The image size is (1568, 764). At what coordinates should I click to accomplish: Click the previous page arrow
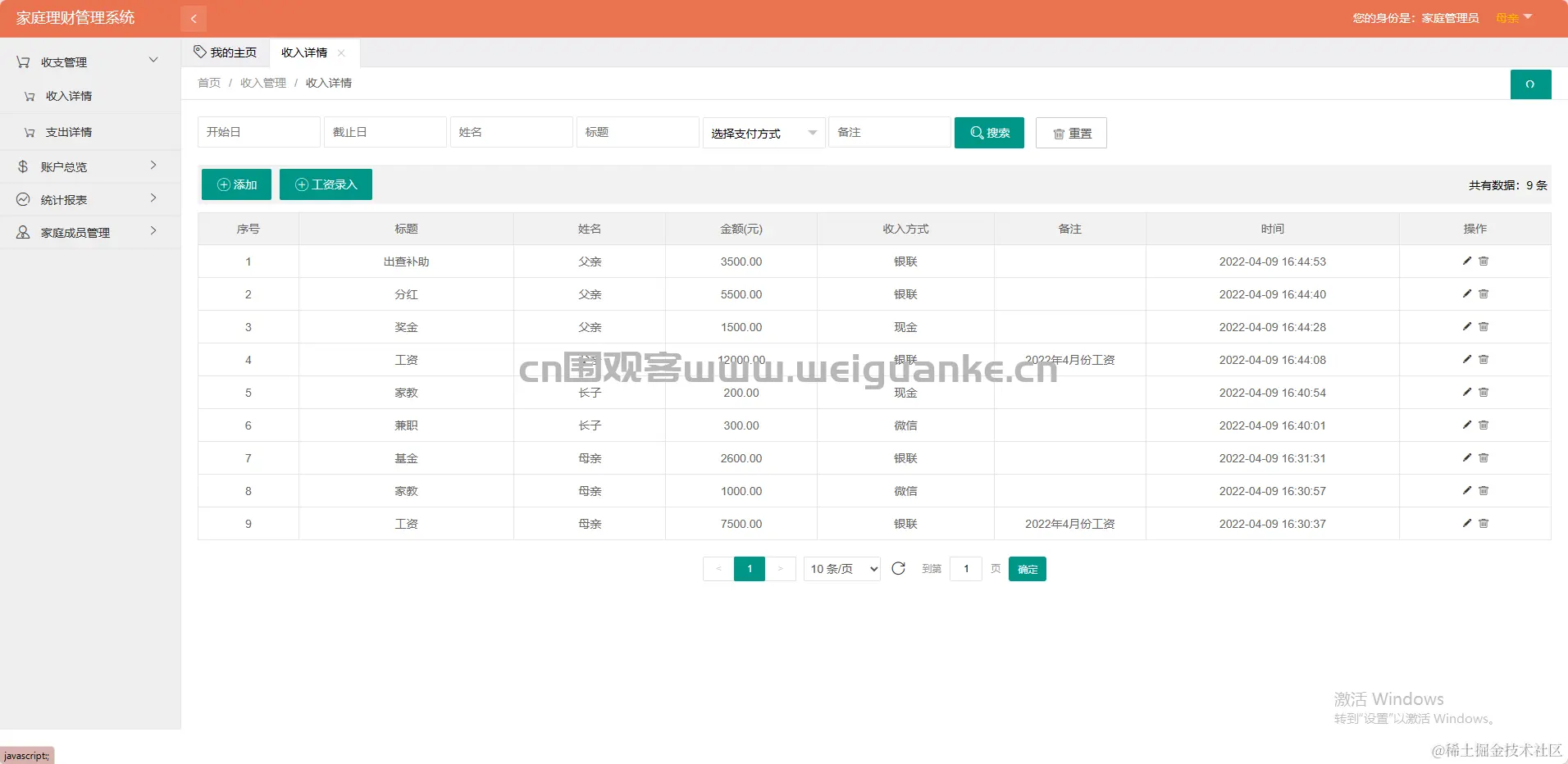[x=718, y=569]
